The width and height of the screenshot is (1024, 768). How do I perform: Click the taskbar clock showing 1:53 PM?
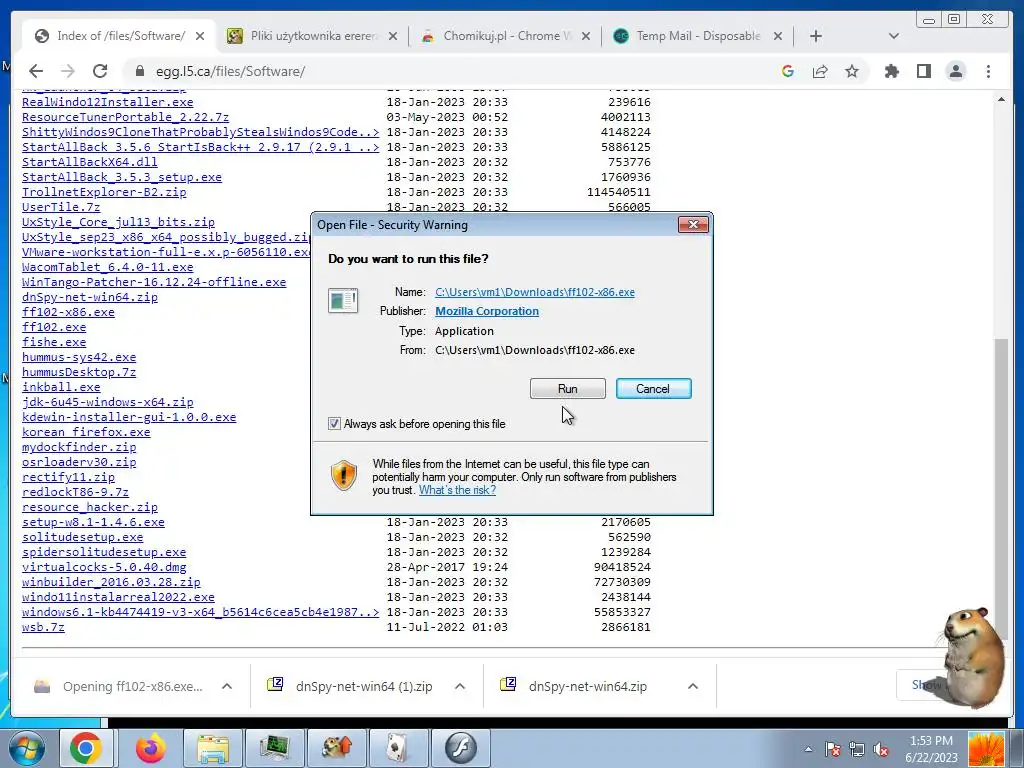tap(931, 741)
